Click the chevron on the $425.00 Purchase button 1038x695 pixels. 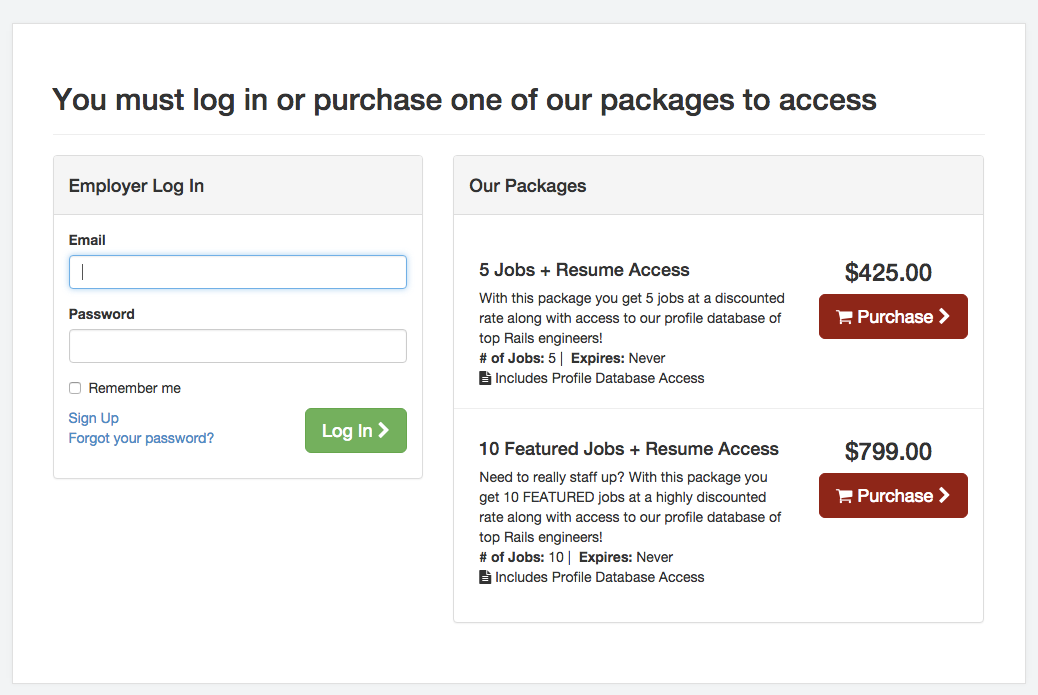[943, 317]
